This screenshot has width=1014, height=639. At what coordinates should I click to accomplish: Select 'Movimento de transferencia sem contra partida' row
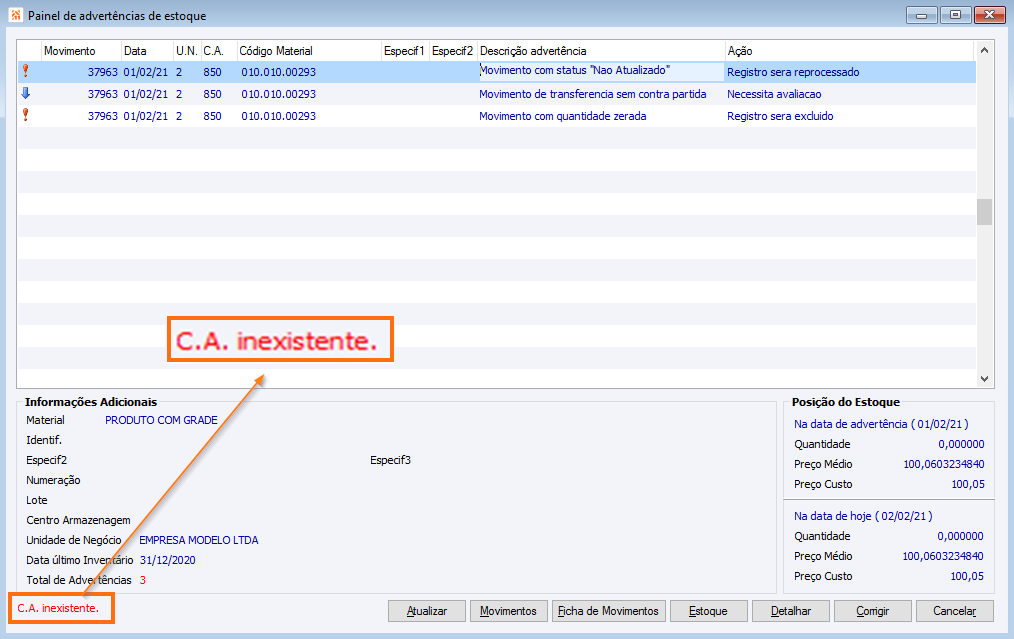click(x=497, y=94)
